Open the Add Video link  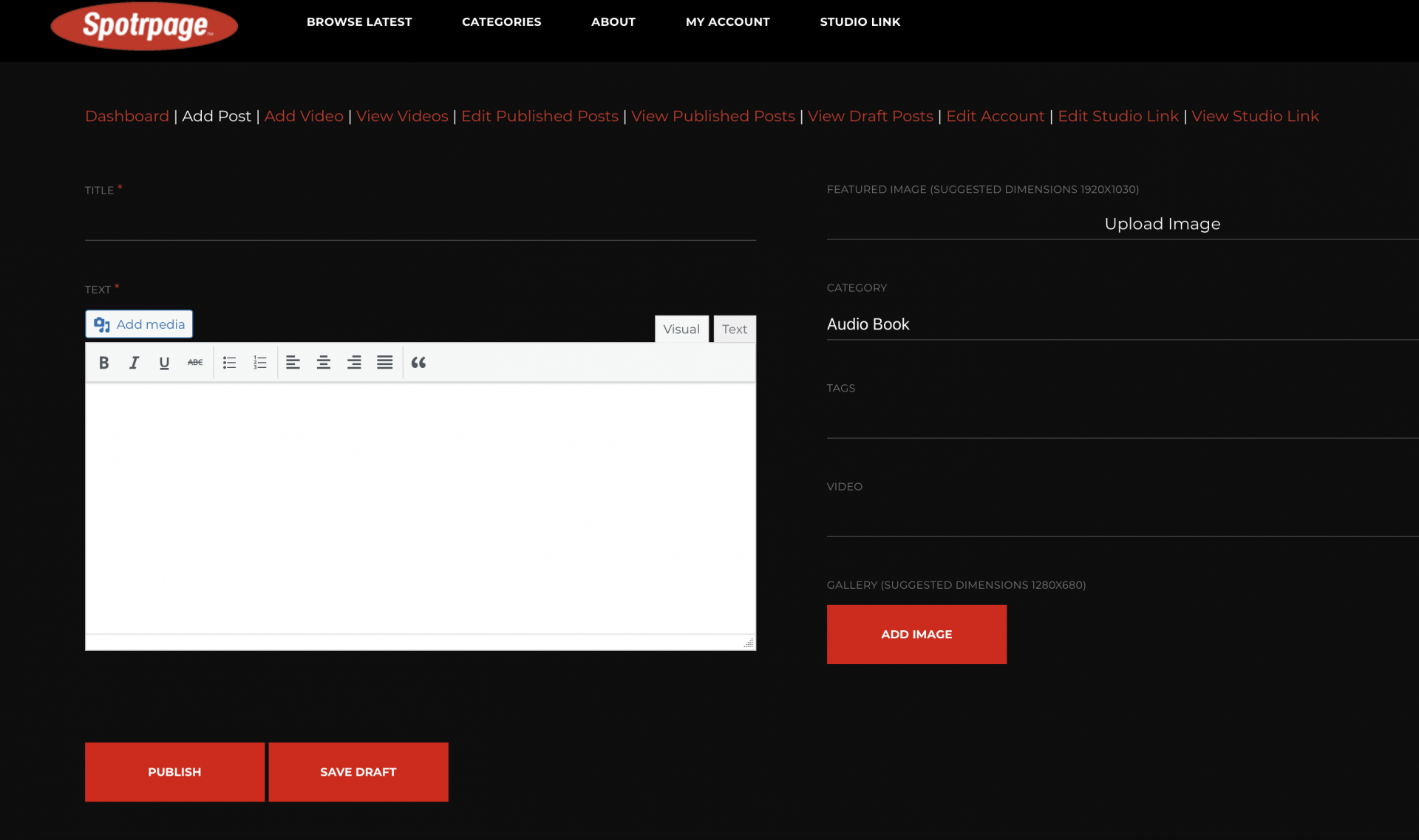(304, 116)
